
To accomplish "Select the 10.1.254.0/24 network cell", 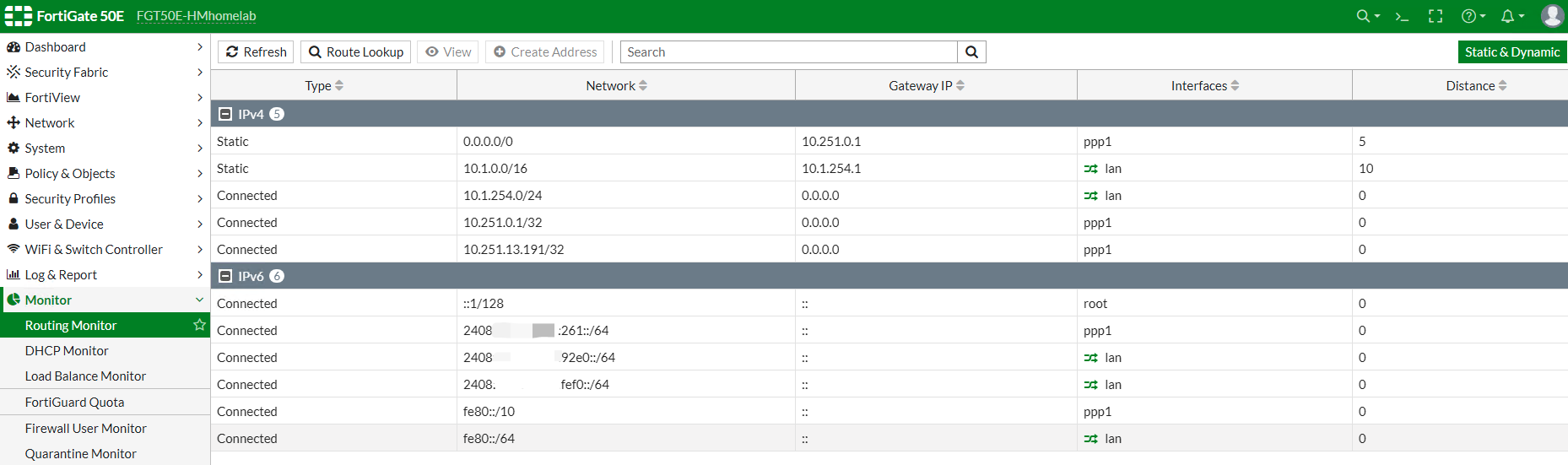I will [626, 196].
